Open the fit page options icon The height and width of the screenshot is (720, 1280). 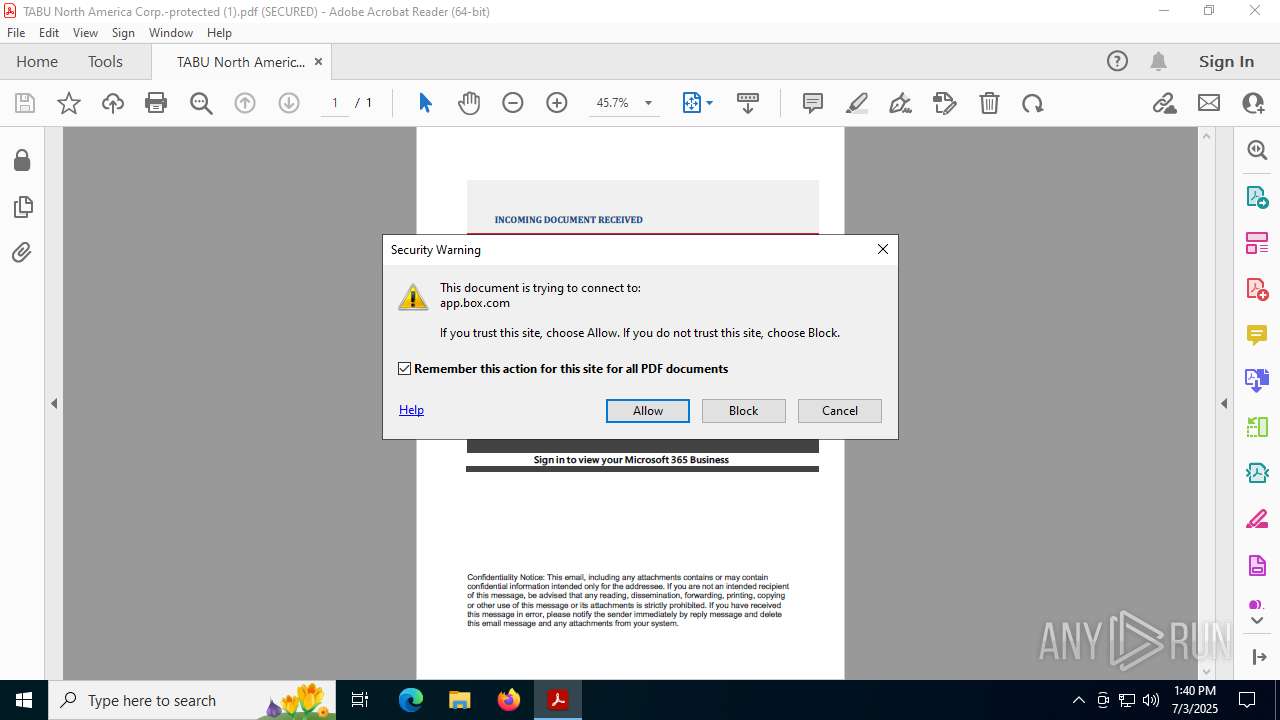pos(697,103)
